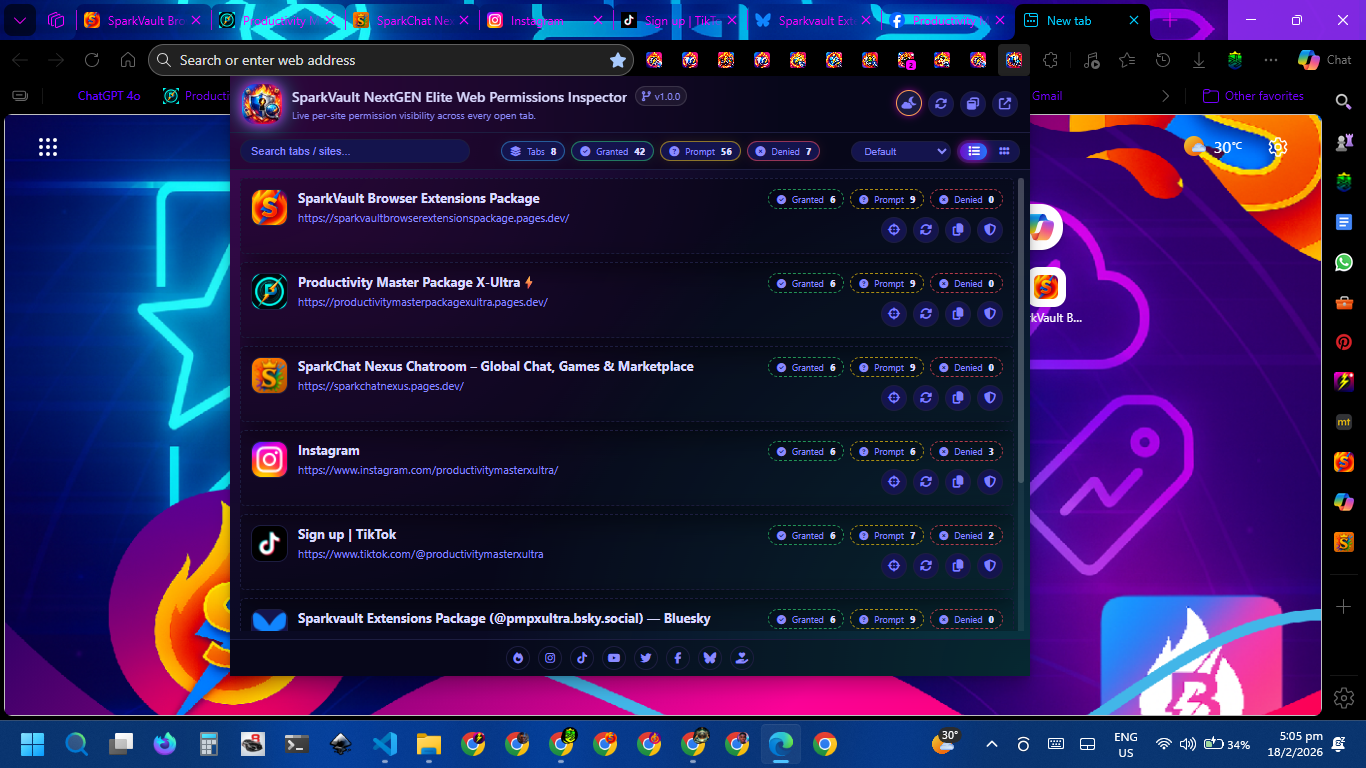
Task: Click the YouTube icon in the footer
Action: [x=614, y=657]
